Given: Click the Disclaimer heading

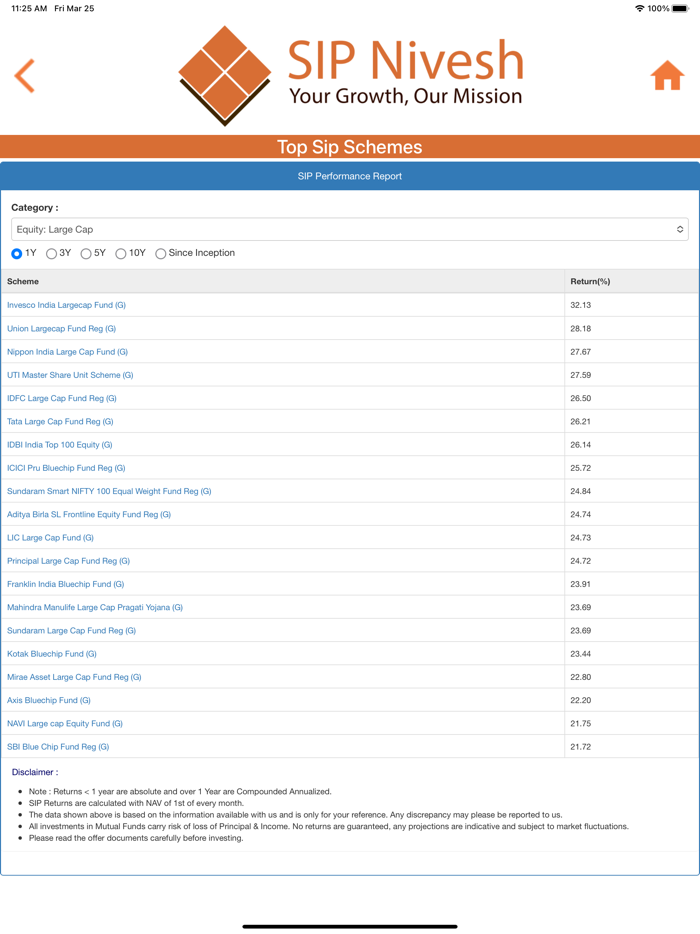Looking at the screenshot, I should click(35, 772).
